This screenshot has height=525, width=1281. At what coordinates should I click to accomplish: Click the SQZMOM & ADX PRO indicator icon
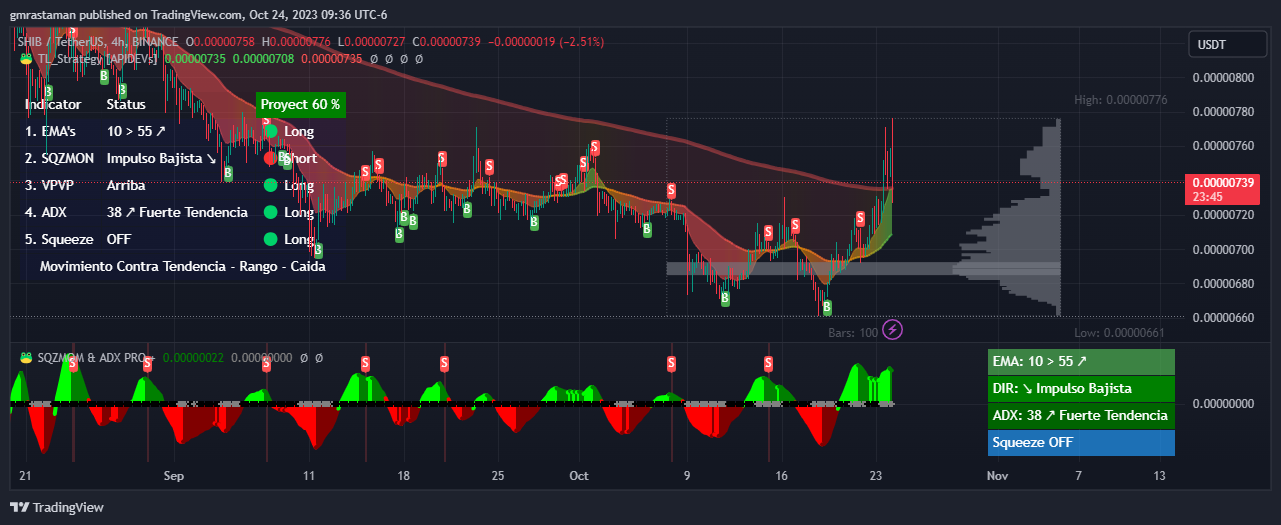pyautogui.click(x=26, y=357)
